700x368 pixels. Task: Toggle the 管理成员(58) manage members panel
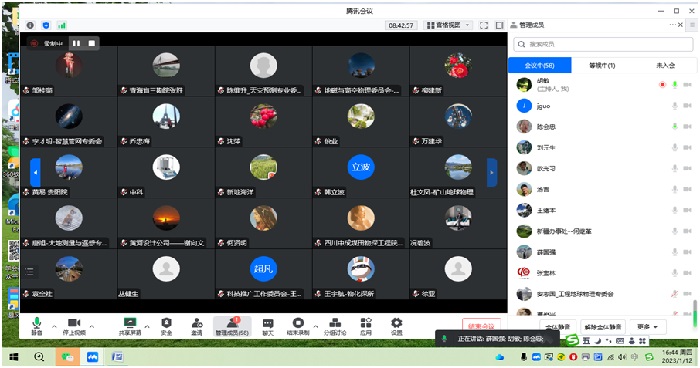click(x=232, y=326)
